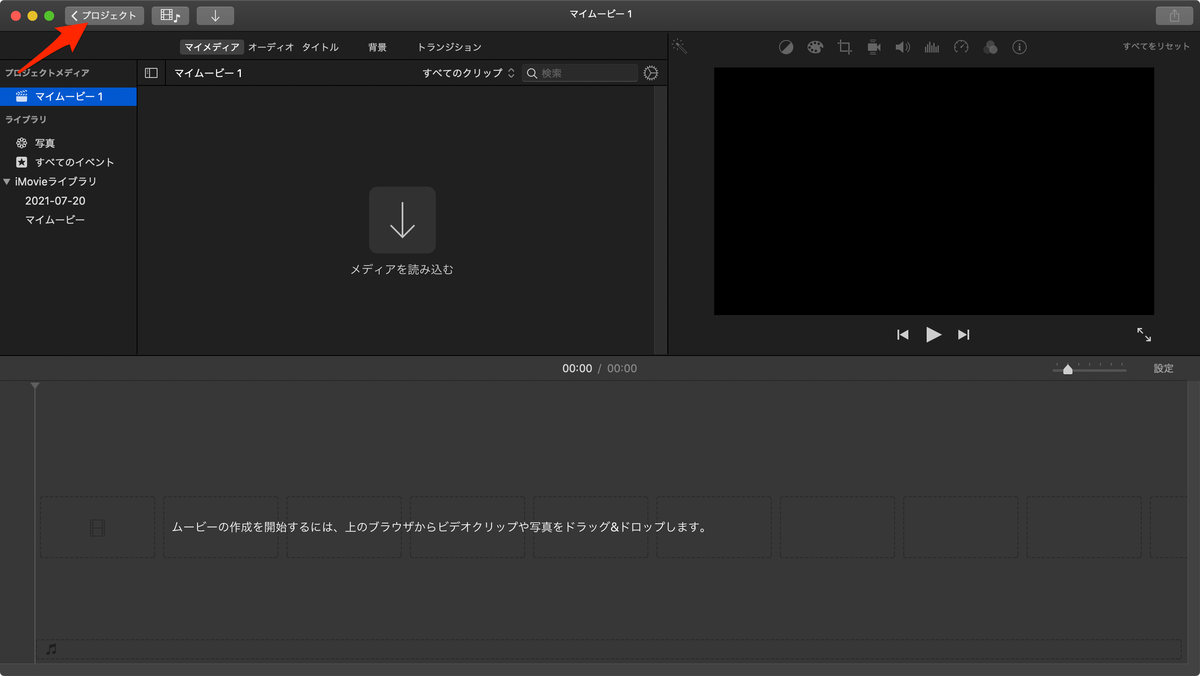Screen dimensions: 1200x676
Task: Open noise reduction and equalizer icon
Action: [x=932, y=47]
